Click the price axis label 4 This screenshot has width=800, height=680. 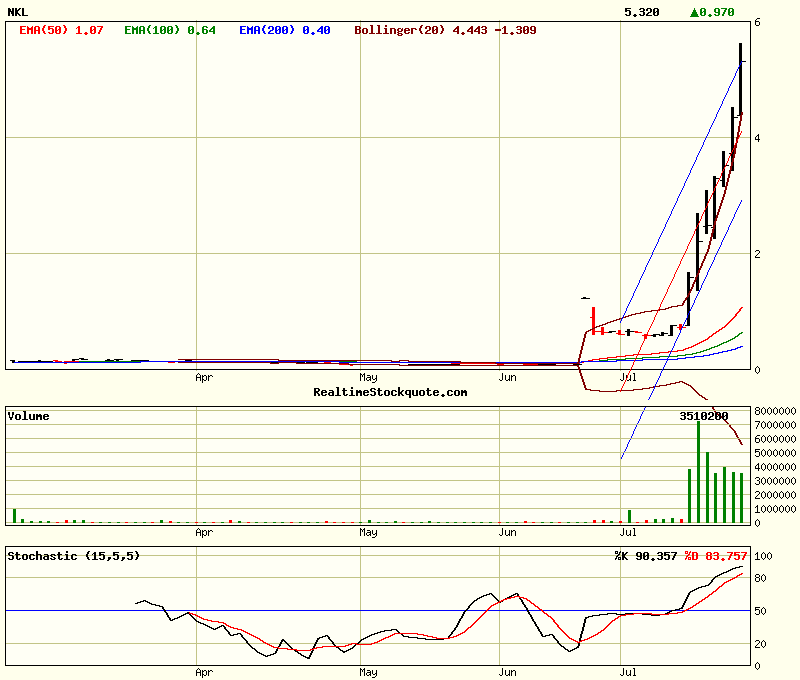click(758, 138)
